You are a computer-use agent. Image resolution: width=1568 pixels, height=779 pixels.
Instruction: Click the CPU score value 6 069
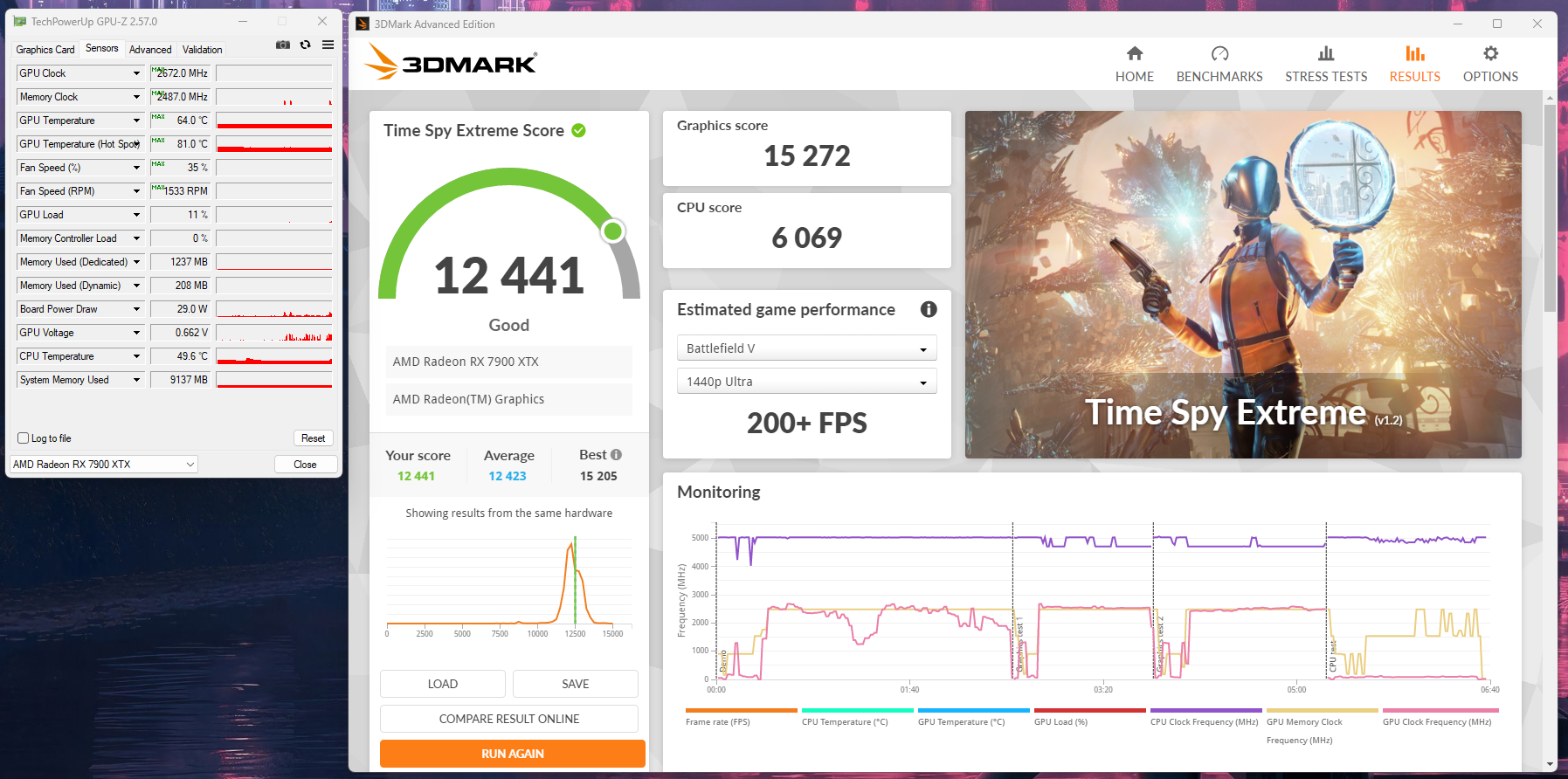806,238
